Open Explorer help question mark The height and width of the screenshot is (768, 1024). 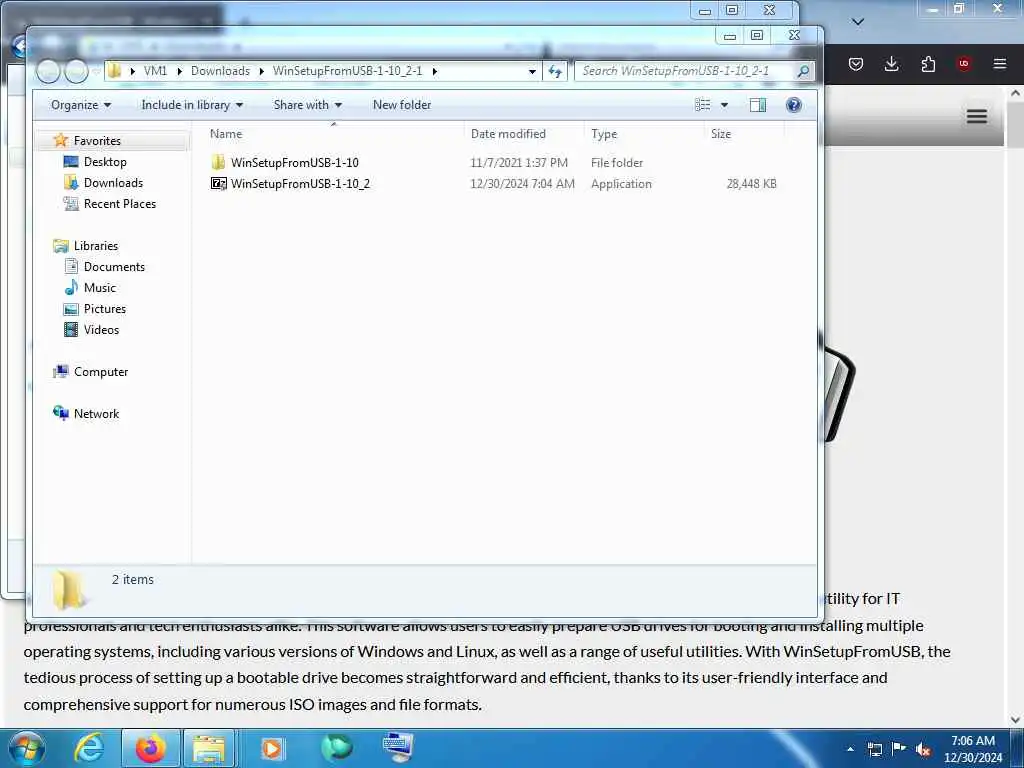793,104
